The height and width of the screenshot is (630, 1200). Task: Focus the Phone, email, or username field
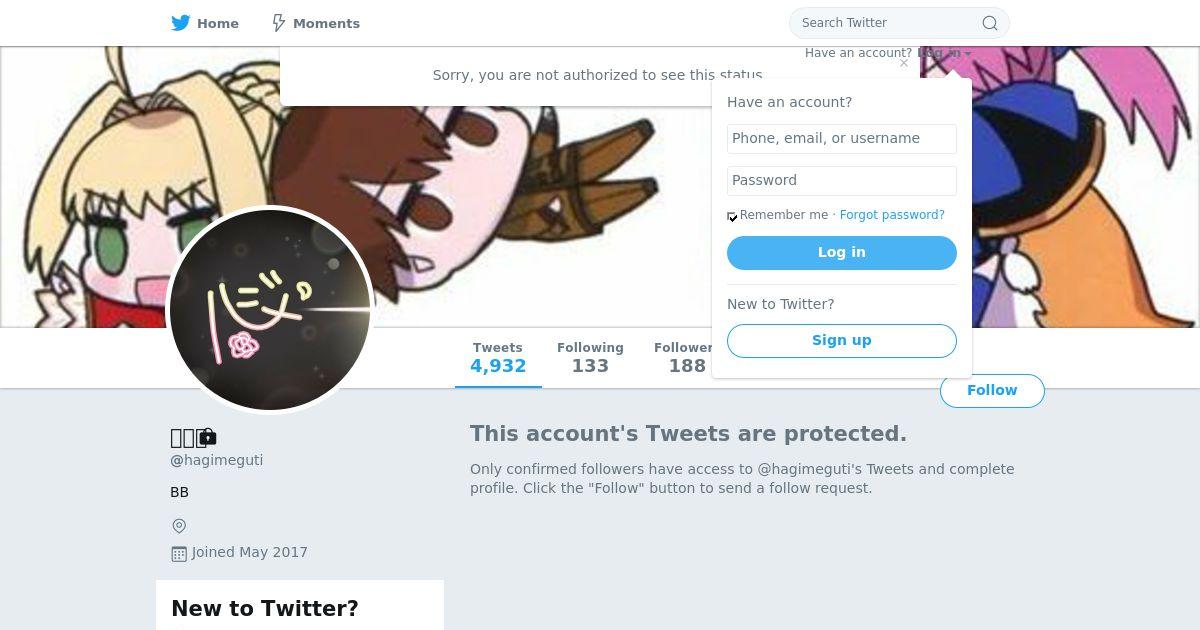pyautogui.click(x=841, y=139)
